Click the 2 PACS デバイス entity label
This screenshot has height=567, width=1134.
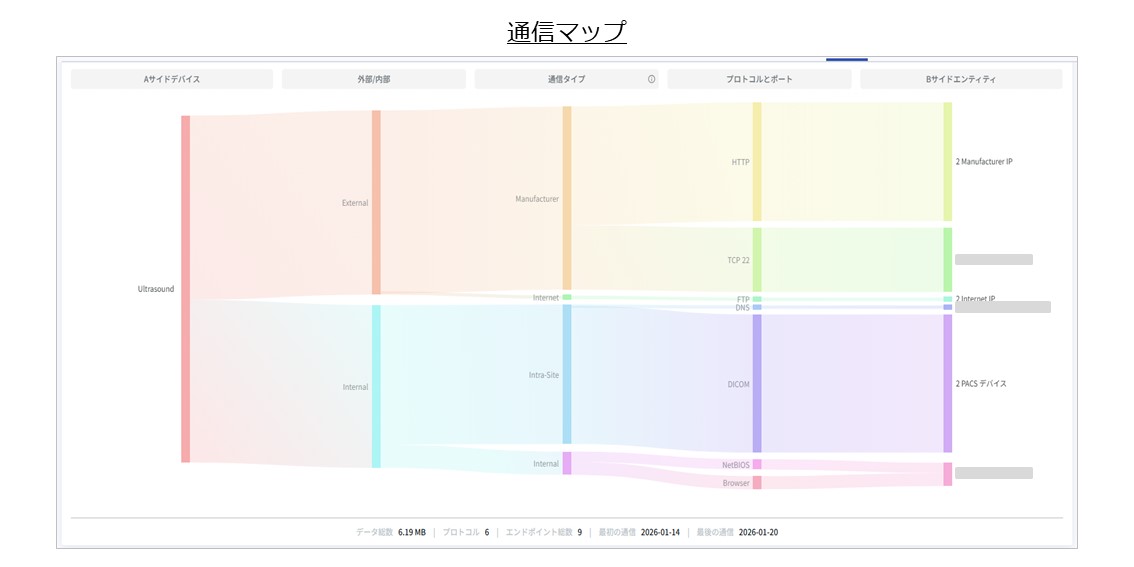tap(981, 384)
